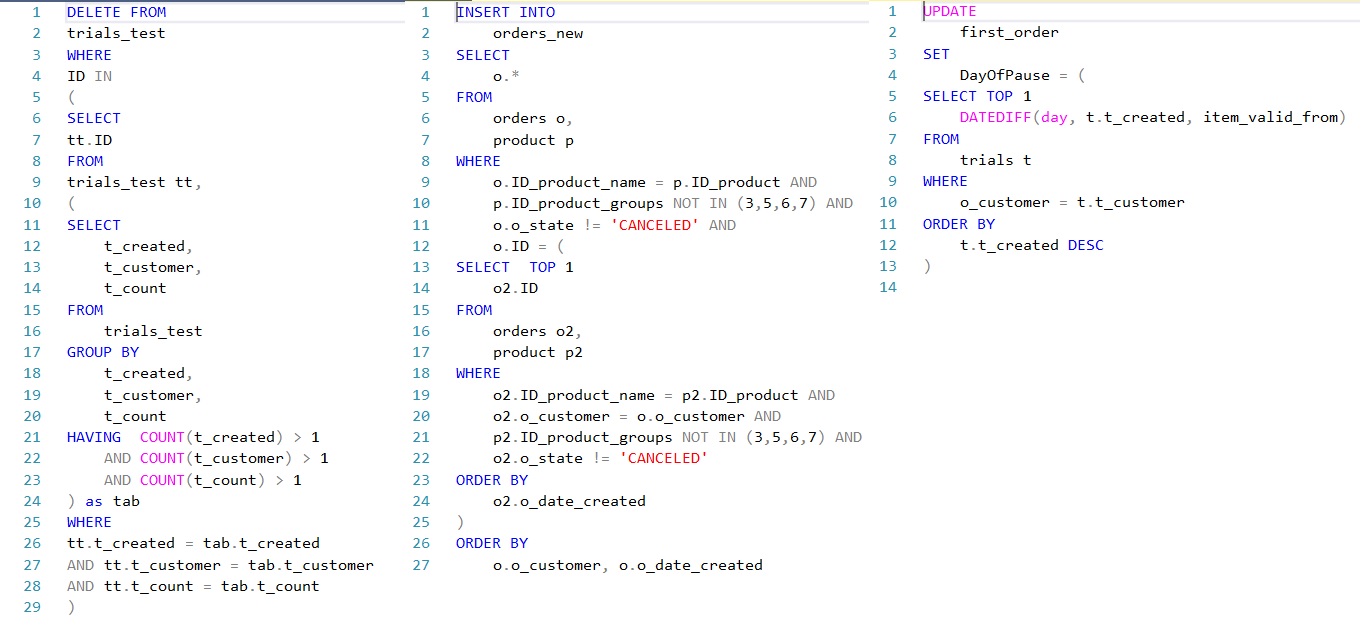Click the 'first_order' table name
The width and height of the screenshot is (1370, 633).
click(x=1009, y=32)
